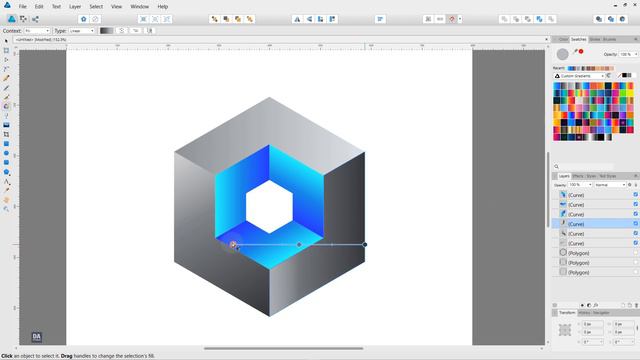Open the Select menu
This screenshot has width=640, height=360.
pos(96,7)
